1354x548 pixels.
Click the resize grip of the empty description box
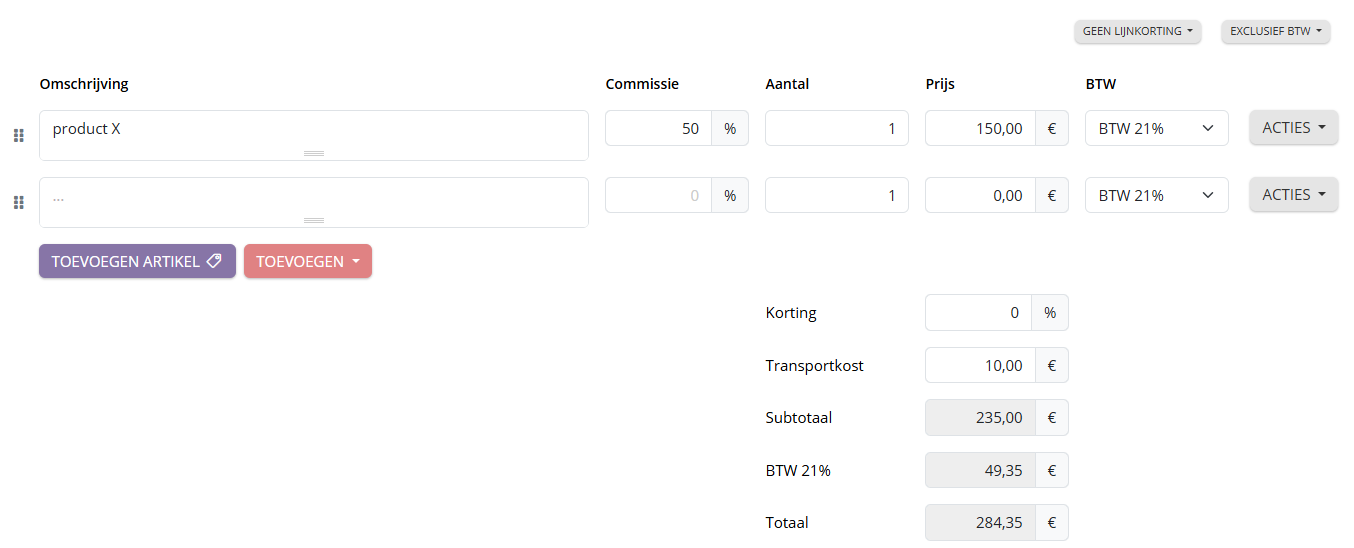pos(314,220)
